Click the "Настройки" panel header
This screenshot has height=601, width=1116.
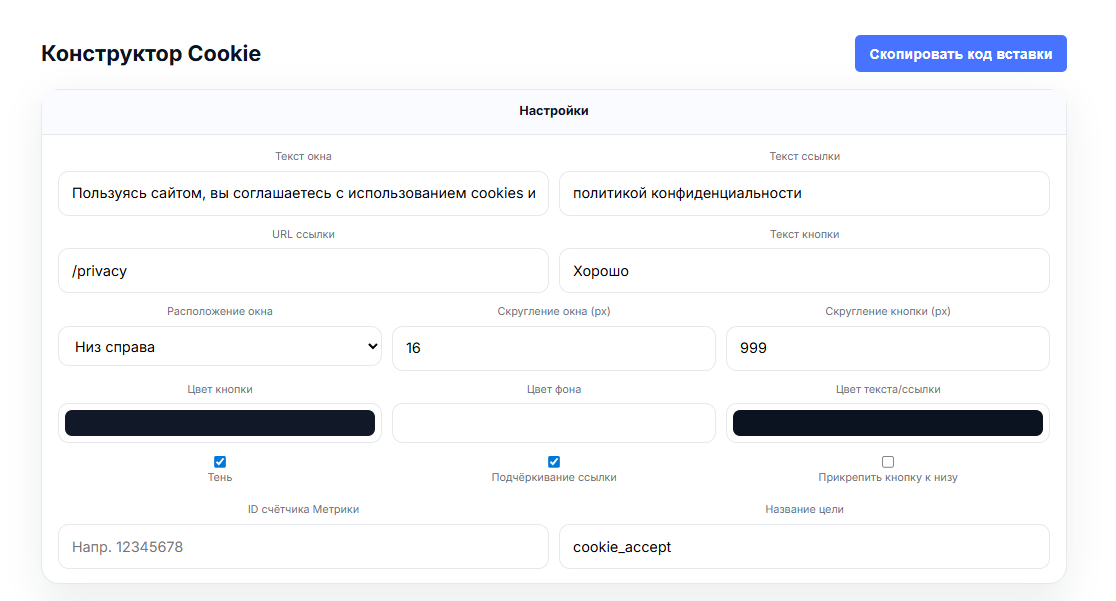click(x=554, y=111)
